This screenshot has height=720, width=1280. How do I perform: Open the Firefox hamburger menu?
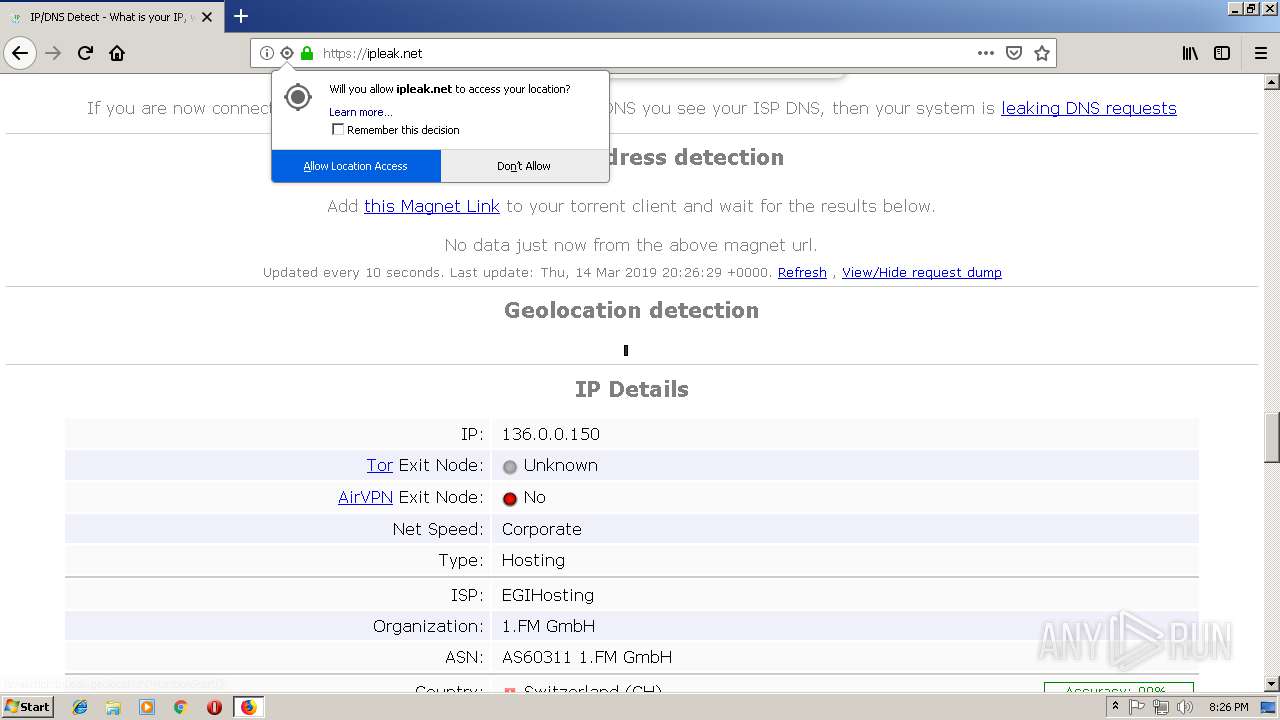(x=1260, y=53)
